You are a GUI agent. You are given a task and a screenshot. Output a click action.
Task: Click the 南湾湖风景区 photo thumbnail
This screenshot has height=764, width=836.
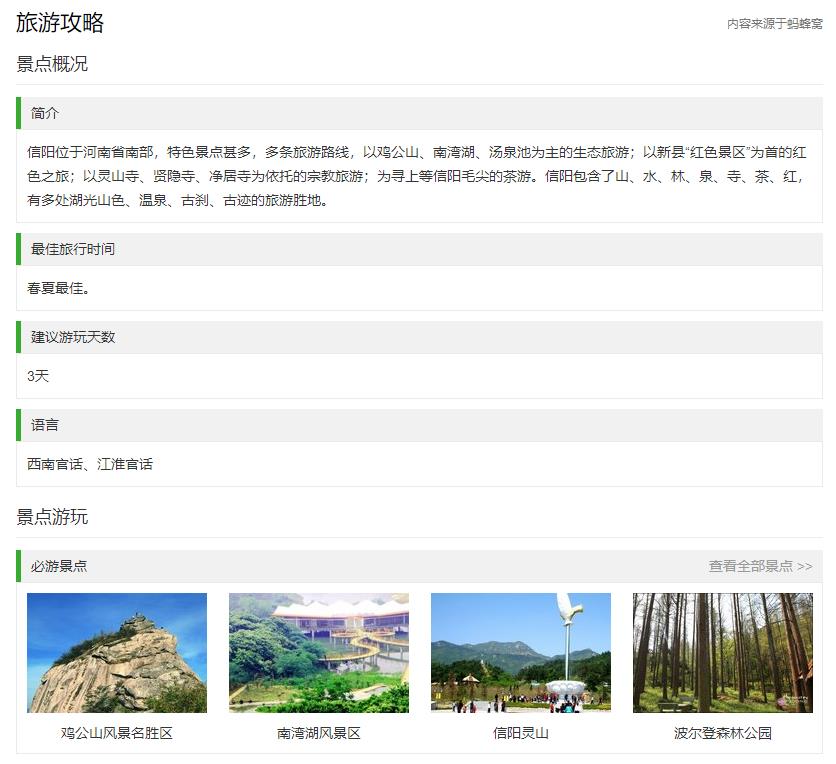click(x=319, y=653)
